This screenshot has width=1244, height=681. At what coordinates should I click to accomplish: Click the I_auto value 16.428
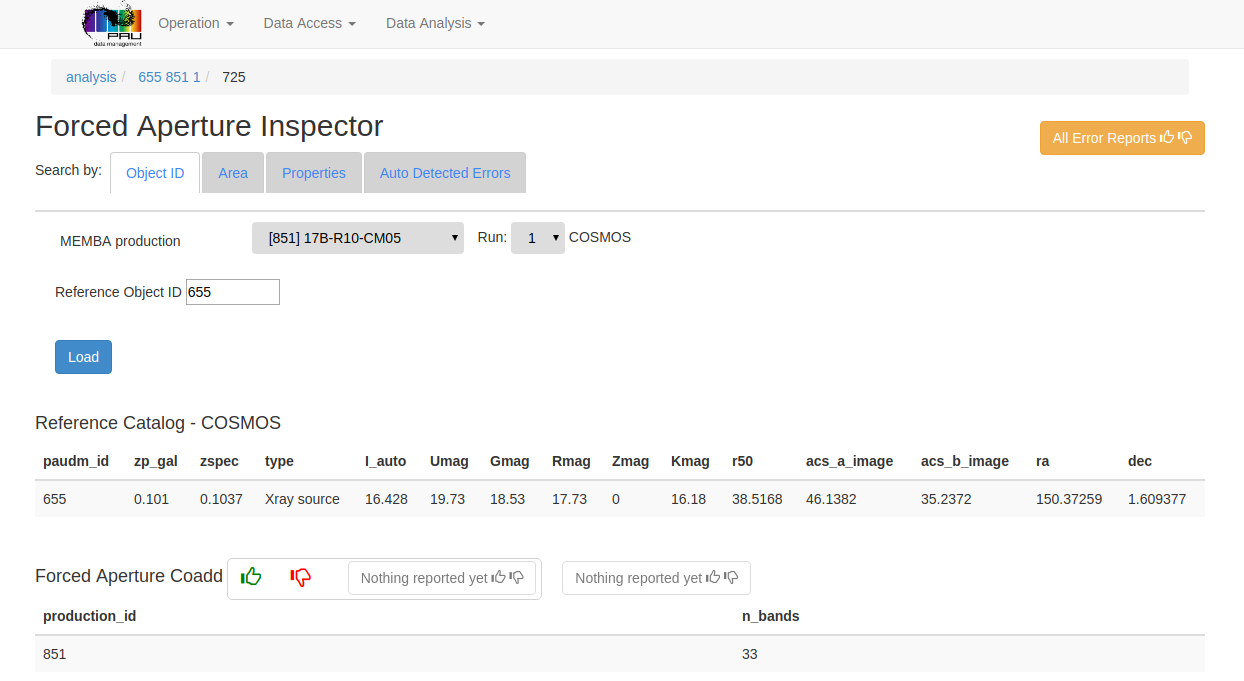click(x=386, y=498)
